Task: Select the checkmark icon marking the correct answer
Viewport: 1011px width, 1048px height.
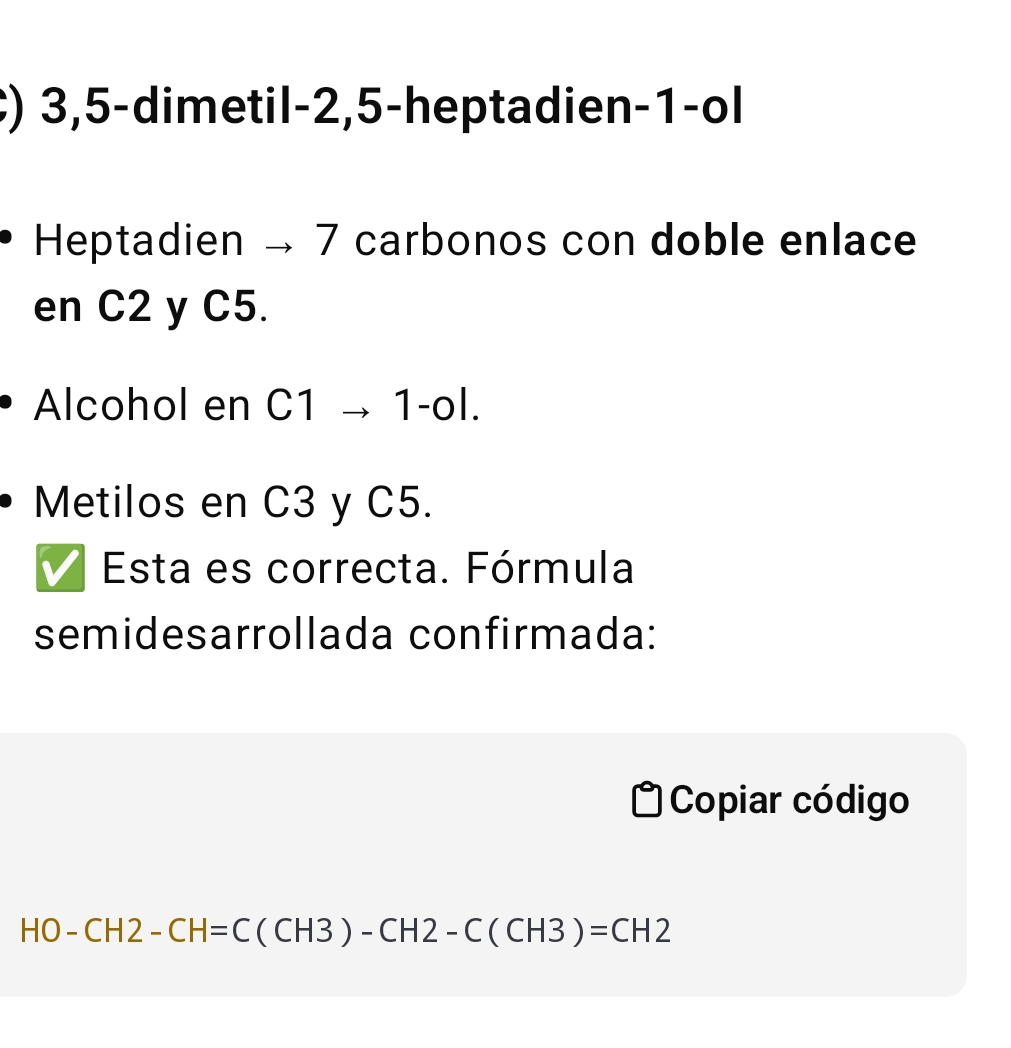Action: [59, 567]
